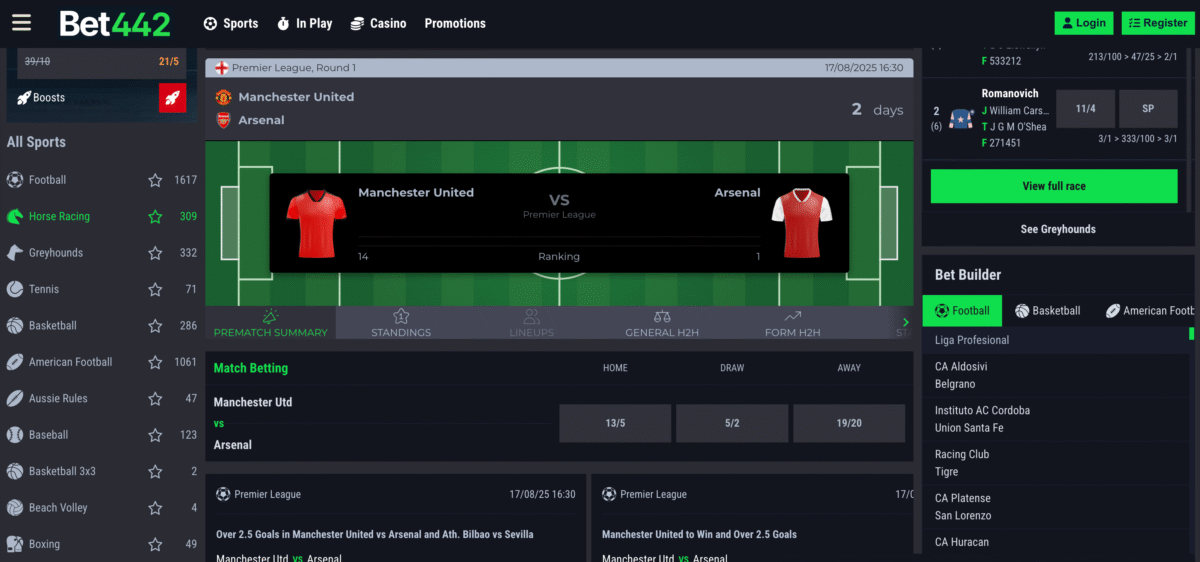The image size is (1200, 562).
Task: Open the hamburger menu icon
Action: point(21,22)
